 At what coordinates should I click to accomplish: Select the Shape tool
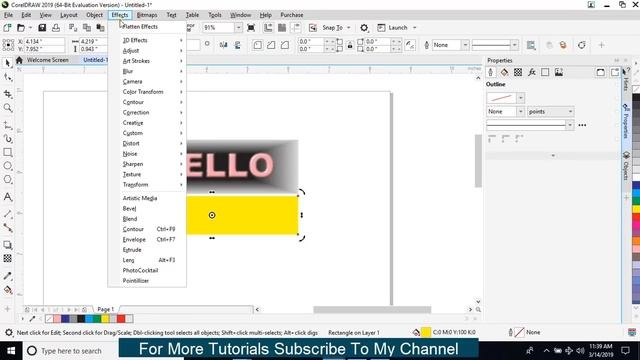click(7, 77)
